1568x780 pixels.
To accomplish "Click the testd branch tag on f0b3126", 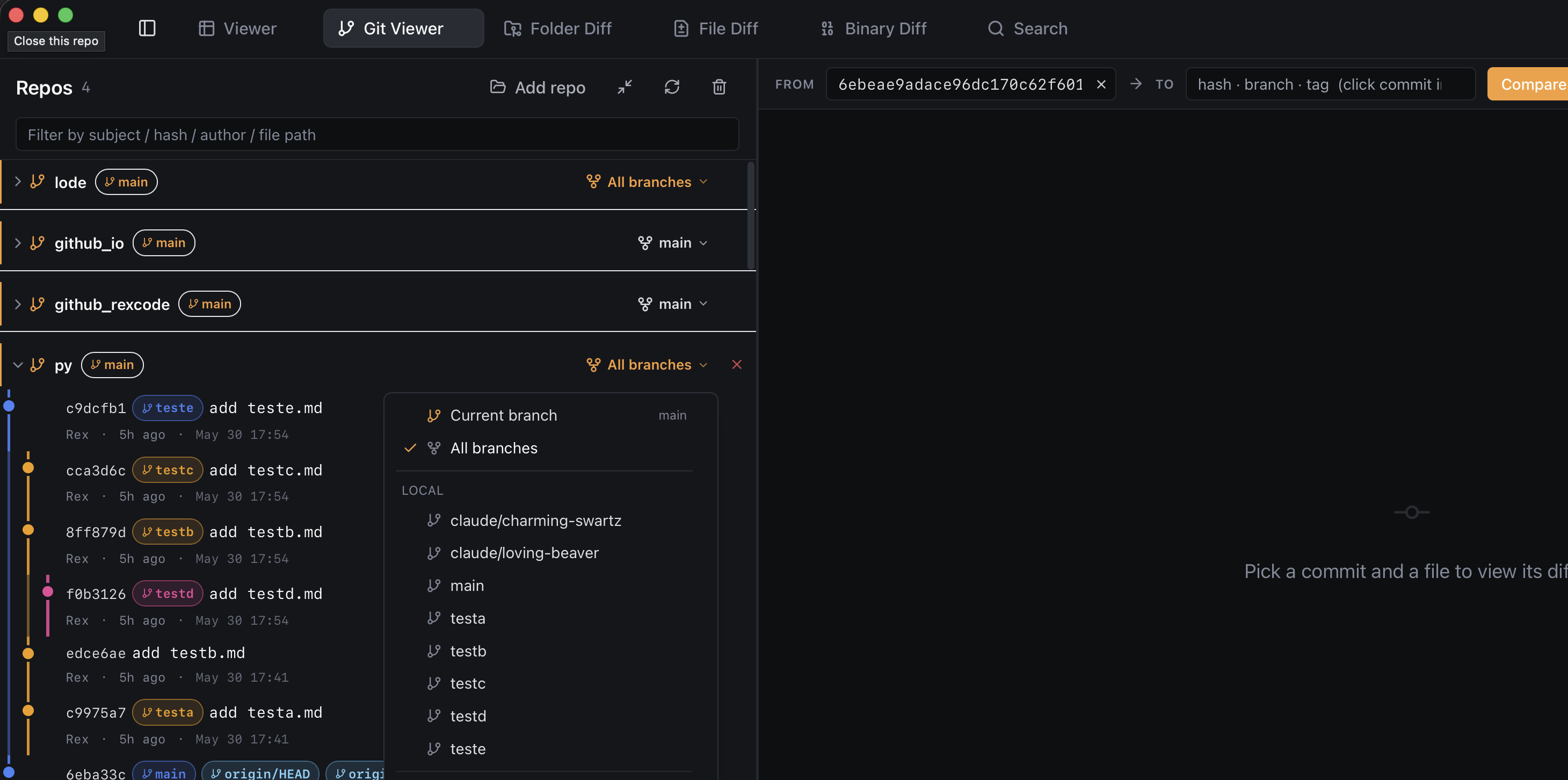I will tap(168, 594).
